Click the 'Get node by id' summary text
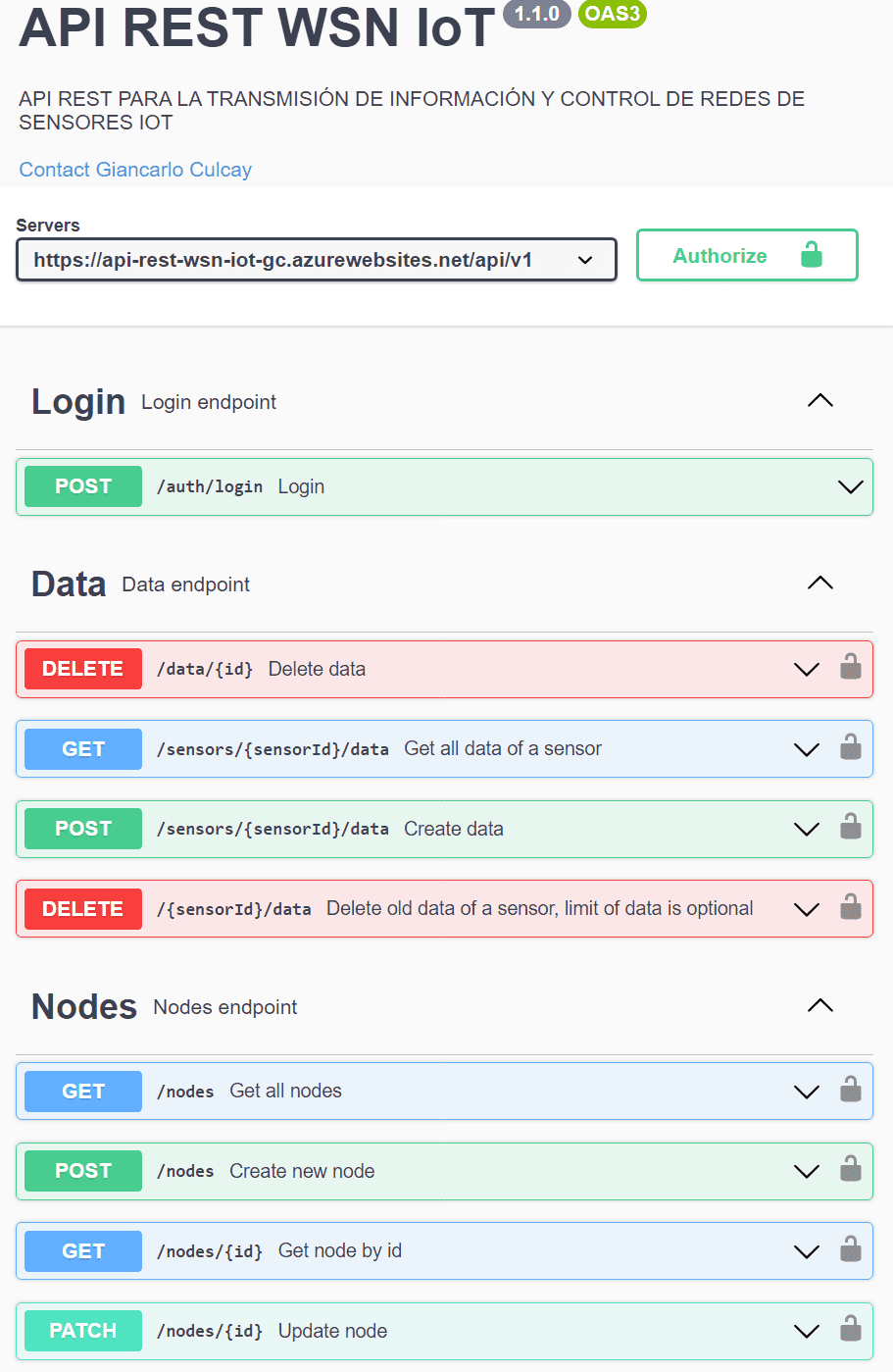Viewport: 893px width, 1372px height. (340, 1250)
